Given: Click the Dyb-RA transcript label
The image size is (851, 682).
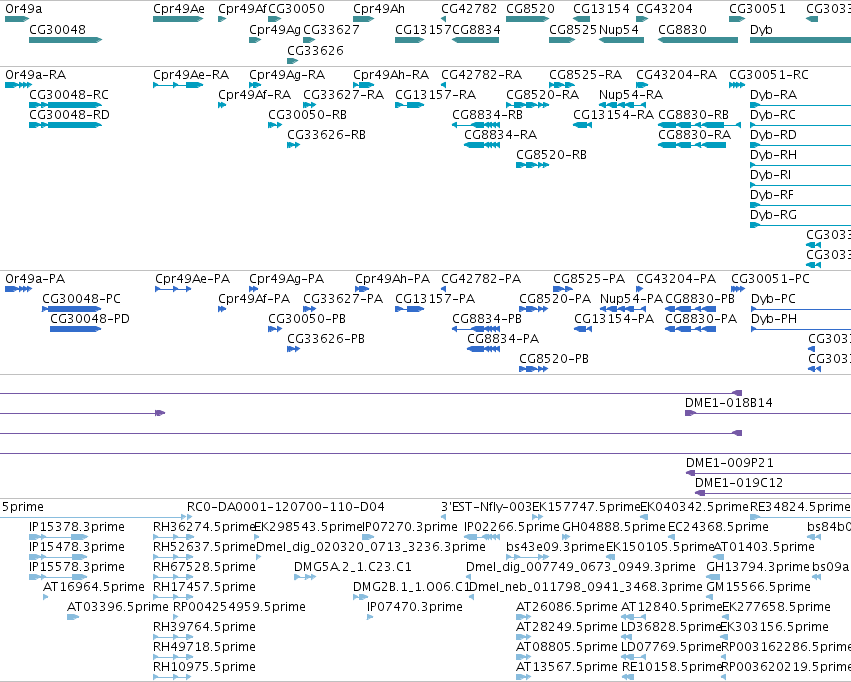Looking at the screenshot, I should point(773,94).
